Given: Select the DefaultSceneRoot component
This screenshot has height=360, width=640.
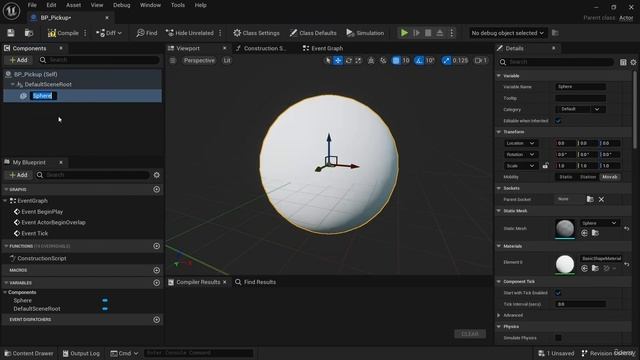Looking at the screenshot, I should (x=48, y=84).
